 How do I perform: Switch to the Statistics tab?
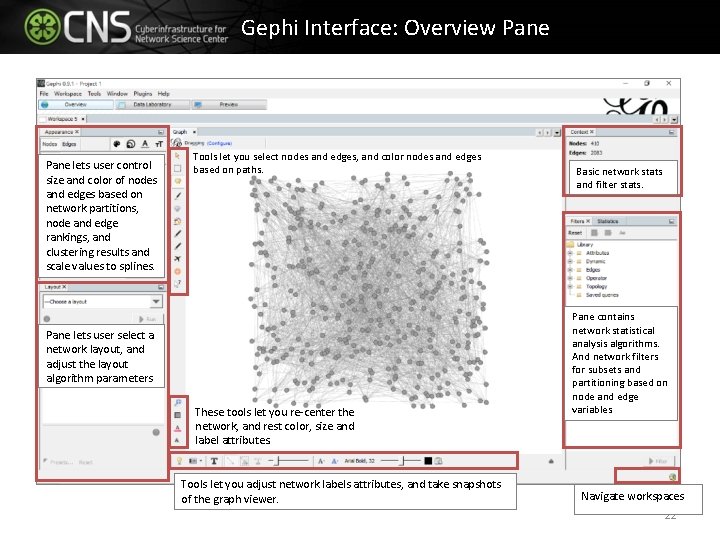tap(608, 221)
